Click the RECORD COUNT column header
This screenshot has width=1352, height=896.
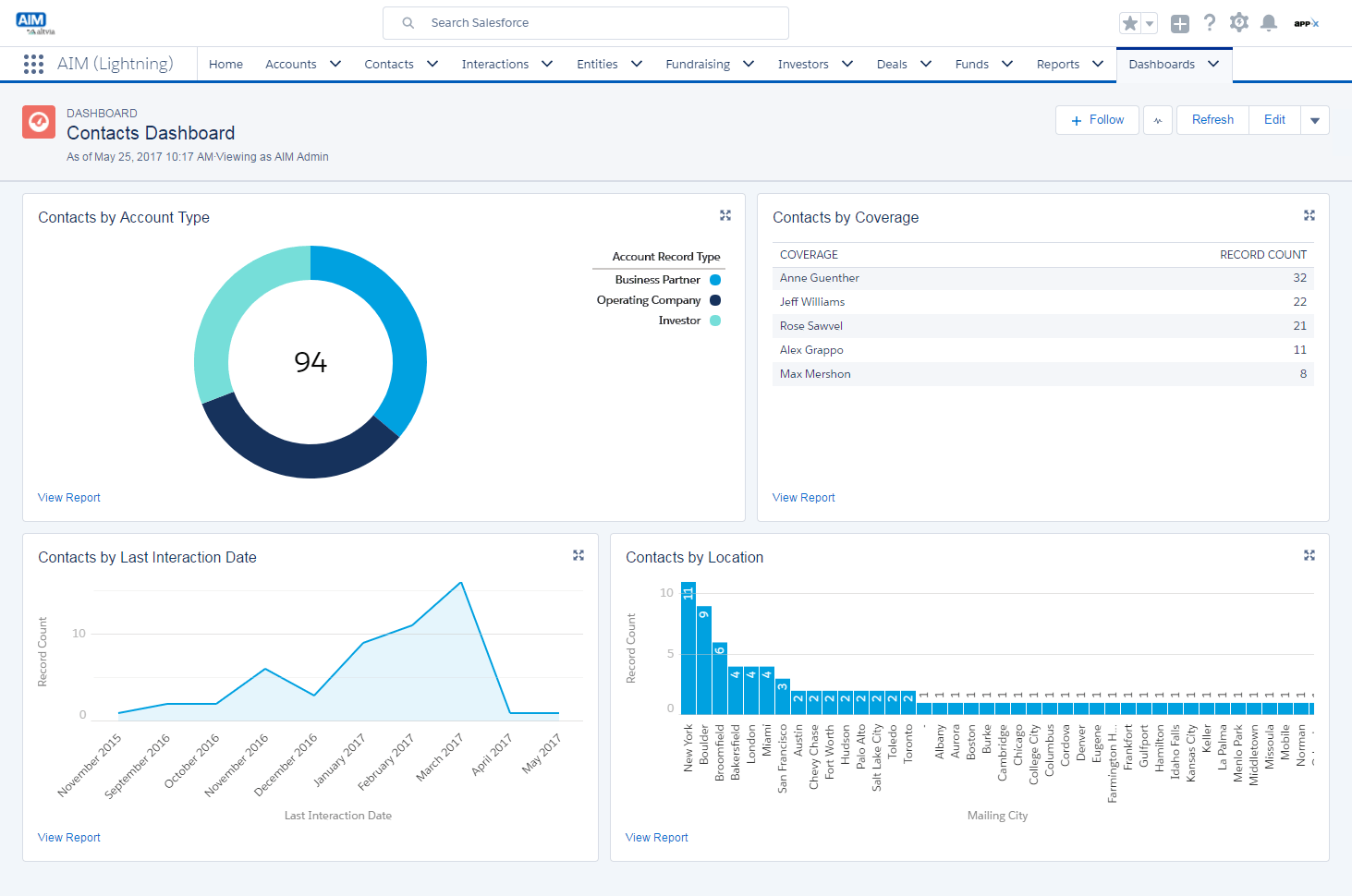[x=1263, y=255]
